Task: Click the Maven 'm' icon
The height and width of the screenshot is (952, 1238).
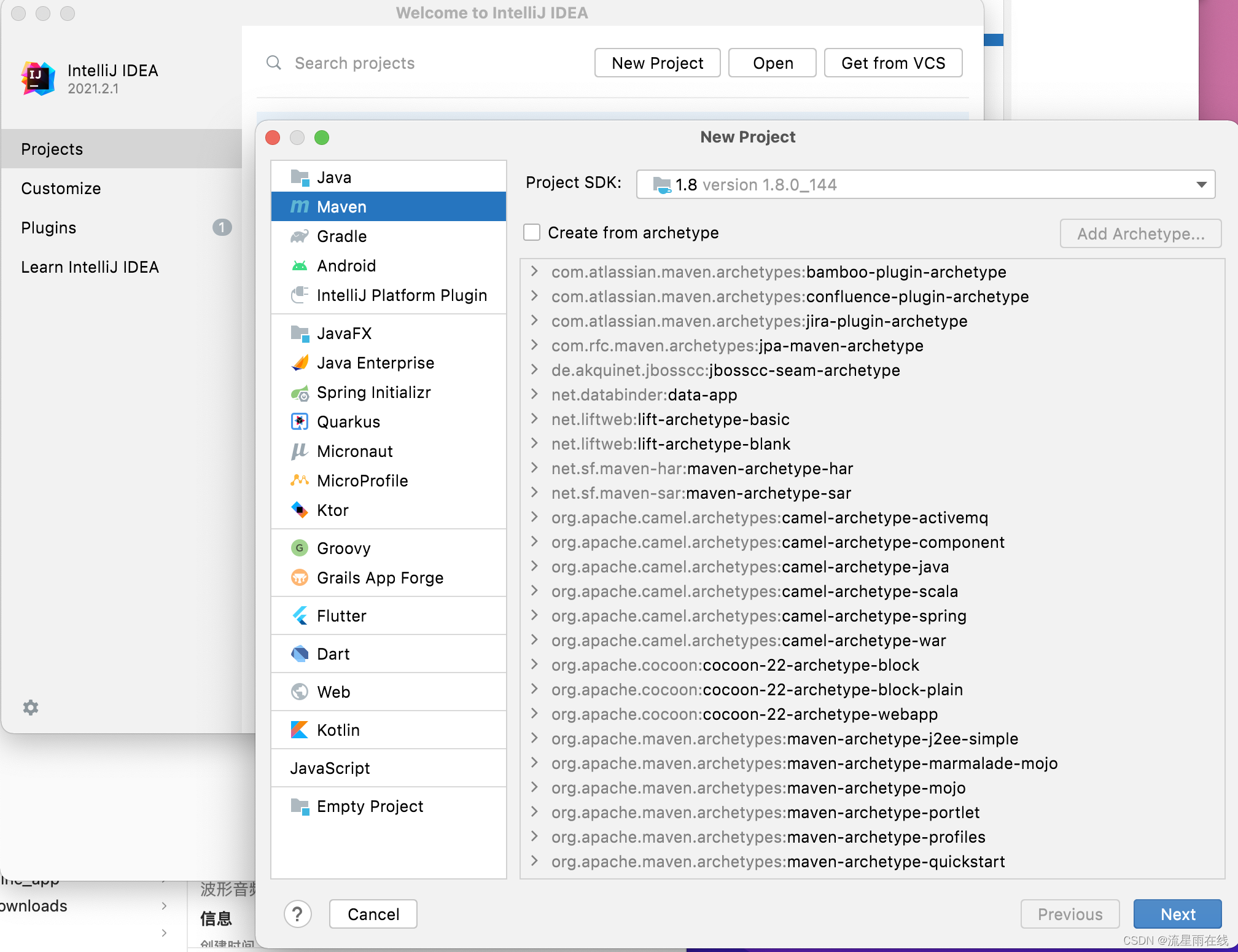Action: (x=300, y=207)
